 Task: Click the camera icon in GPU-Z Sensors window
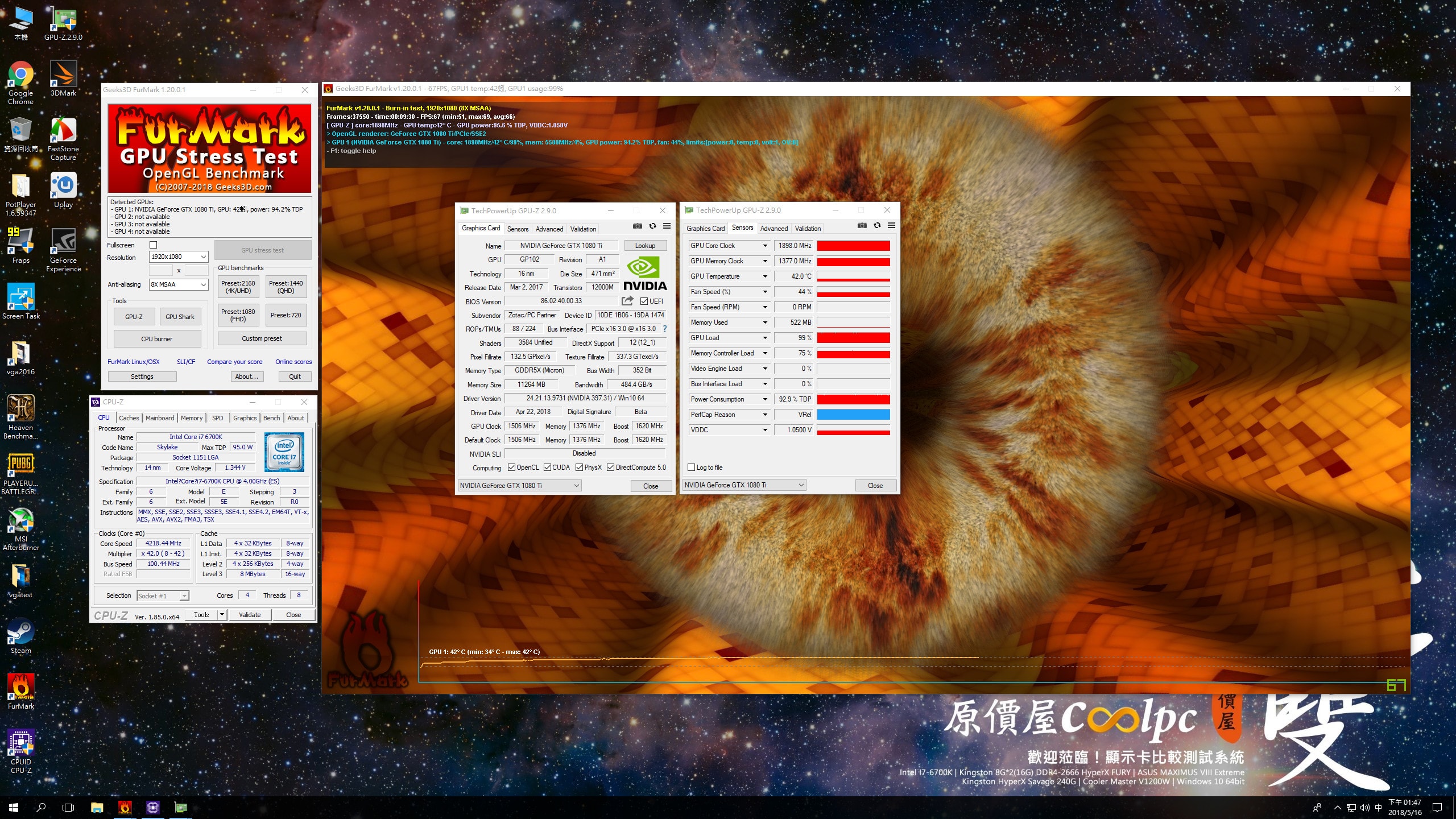862,226
